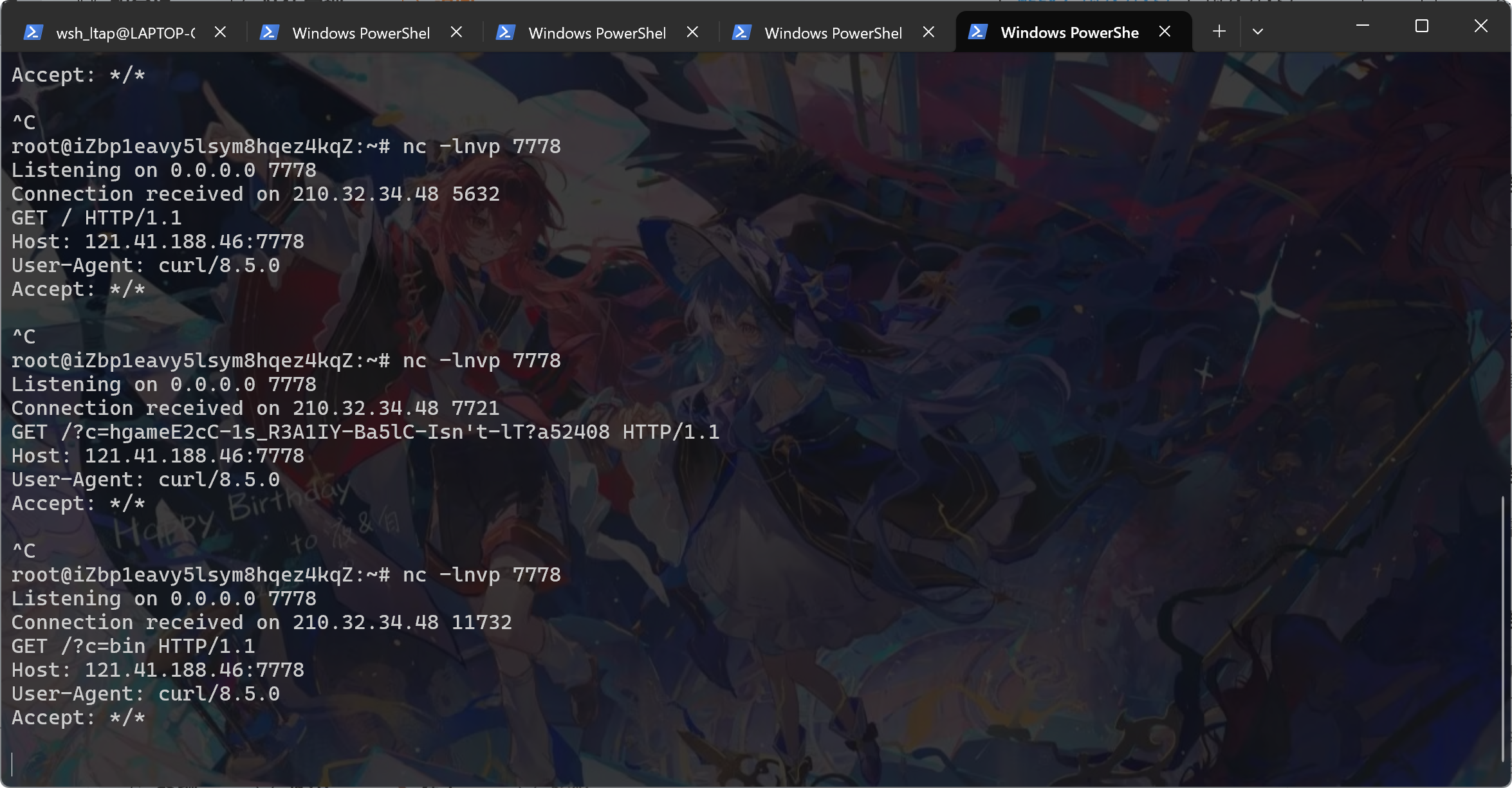Click the "GET / HTTP/1.1" request line
This screenshot has height=788, width=1512.
point(97,218)
